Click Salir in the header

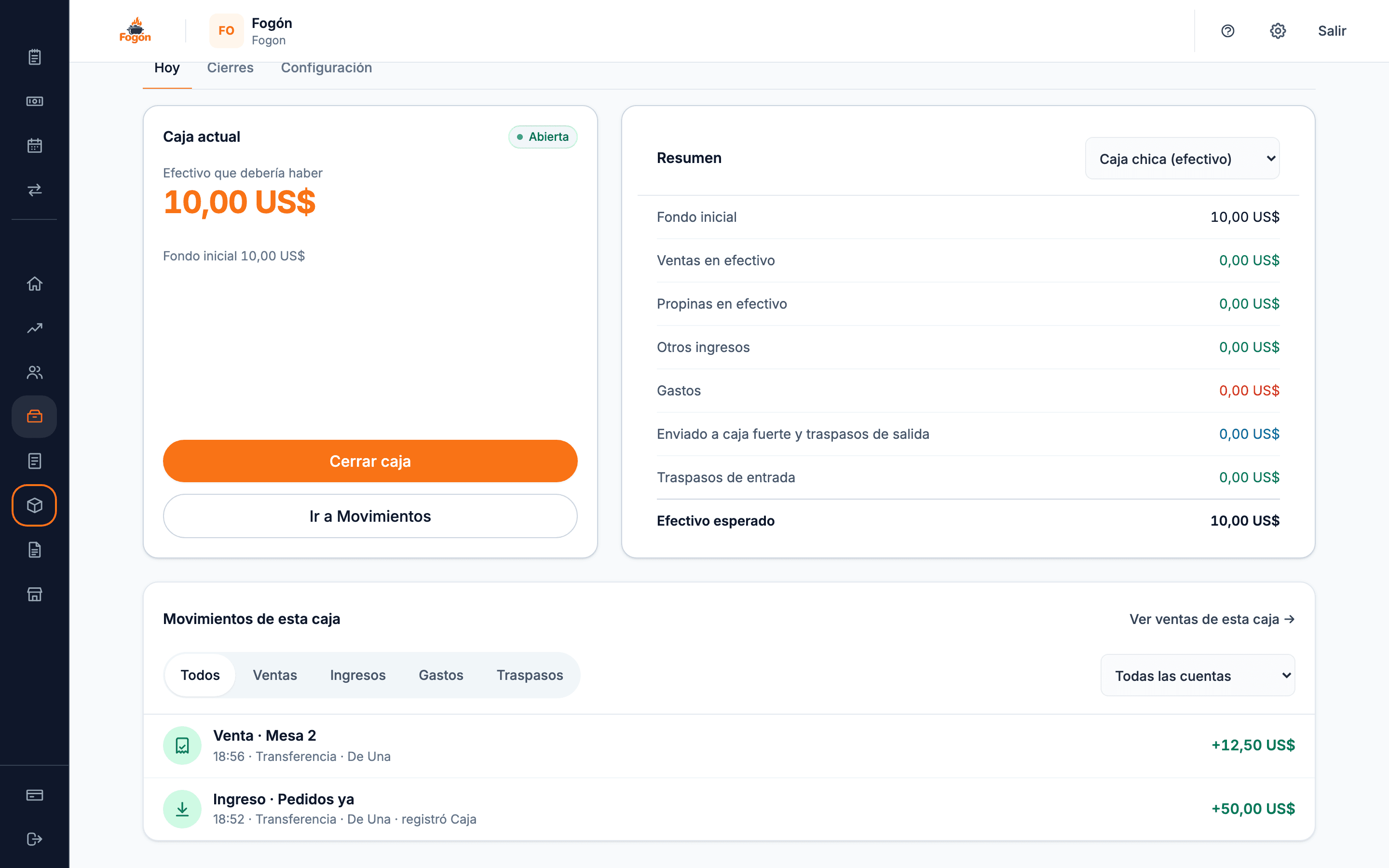[1332, 31]
